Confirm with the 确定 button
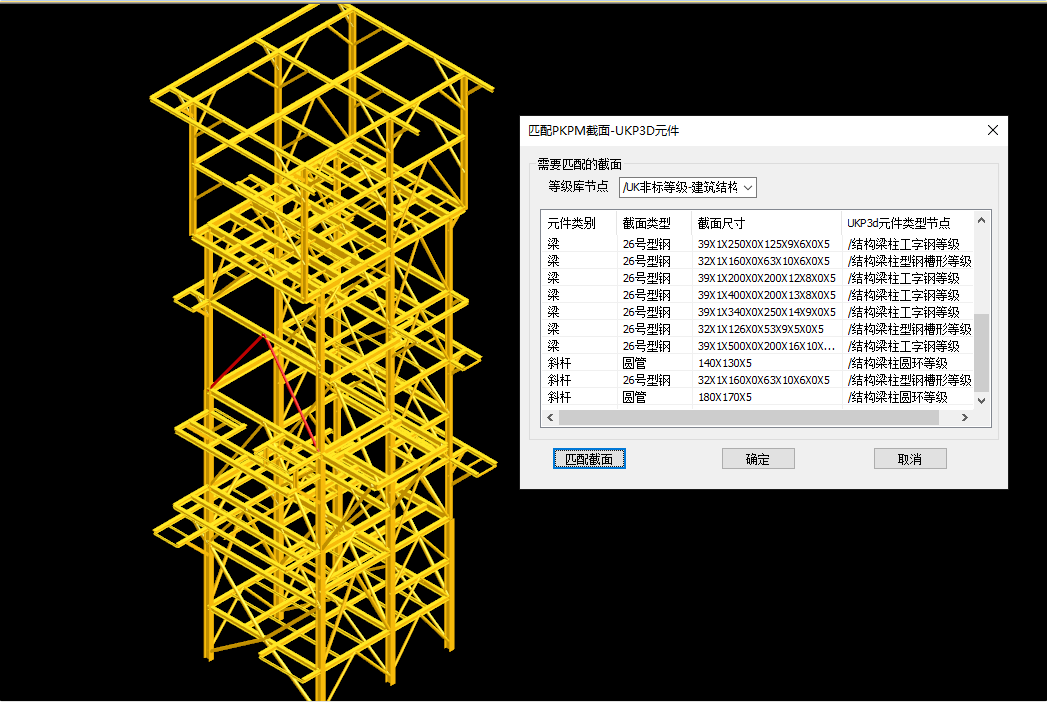The width and height of the screenshot is (1047, 702). point(758,459)
